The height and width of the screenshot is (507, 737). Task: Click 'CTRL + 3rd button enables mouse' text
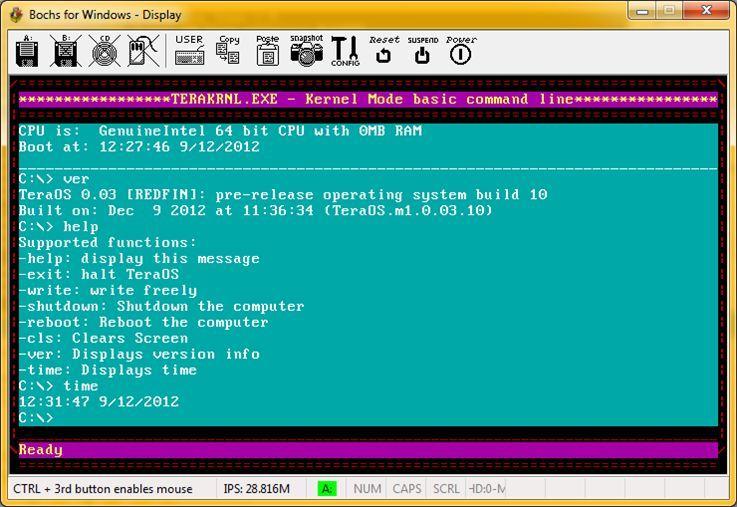(x=102, y=489)
